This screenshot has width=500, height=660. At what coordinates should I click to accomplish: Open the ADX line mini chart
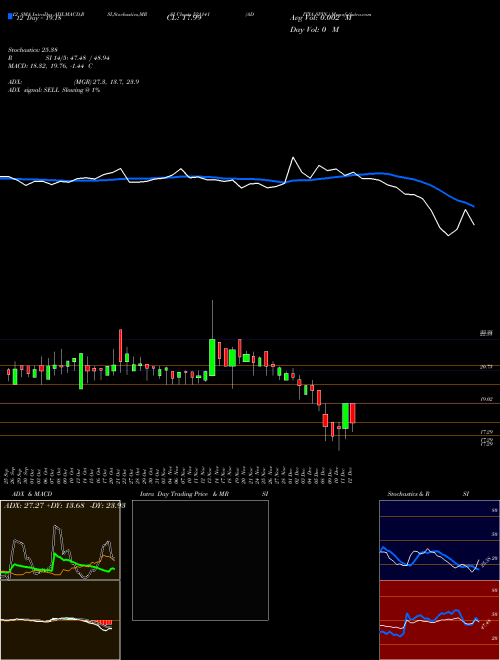[x=60, y=540]
